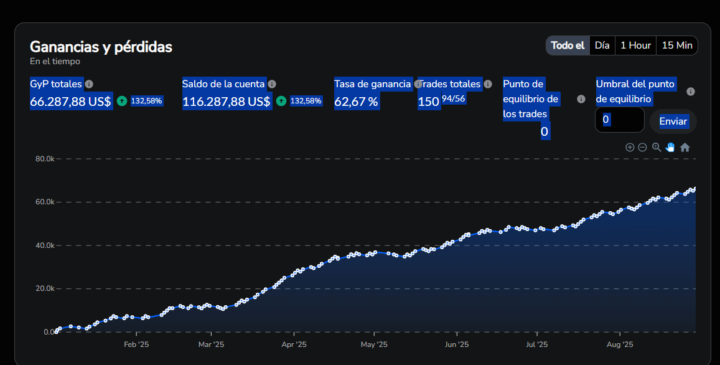Screen dimensions: 720x365
Task: Click info icon for Umbral del punto
Action: [690, 91]
